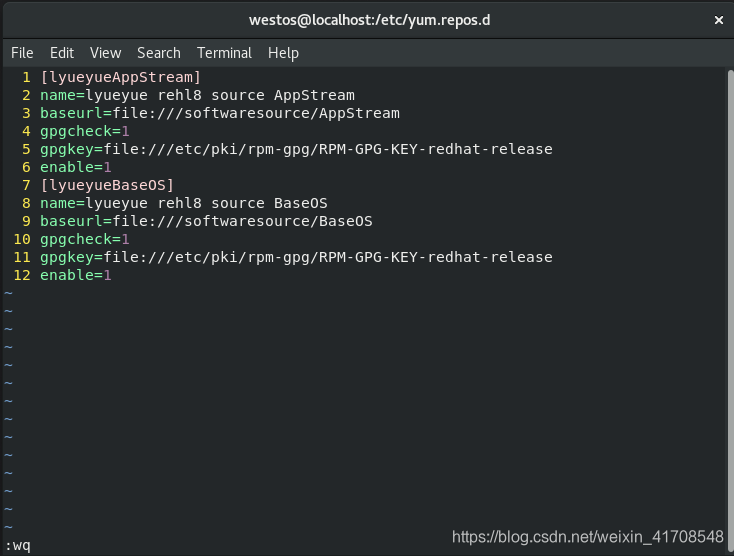Image resolution: width=734 pixels, height=556 pixels.
Task: Click enable=1 on line 6
Action: [76, 167]
